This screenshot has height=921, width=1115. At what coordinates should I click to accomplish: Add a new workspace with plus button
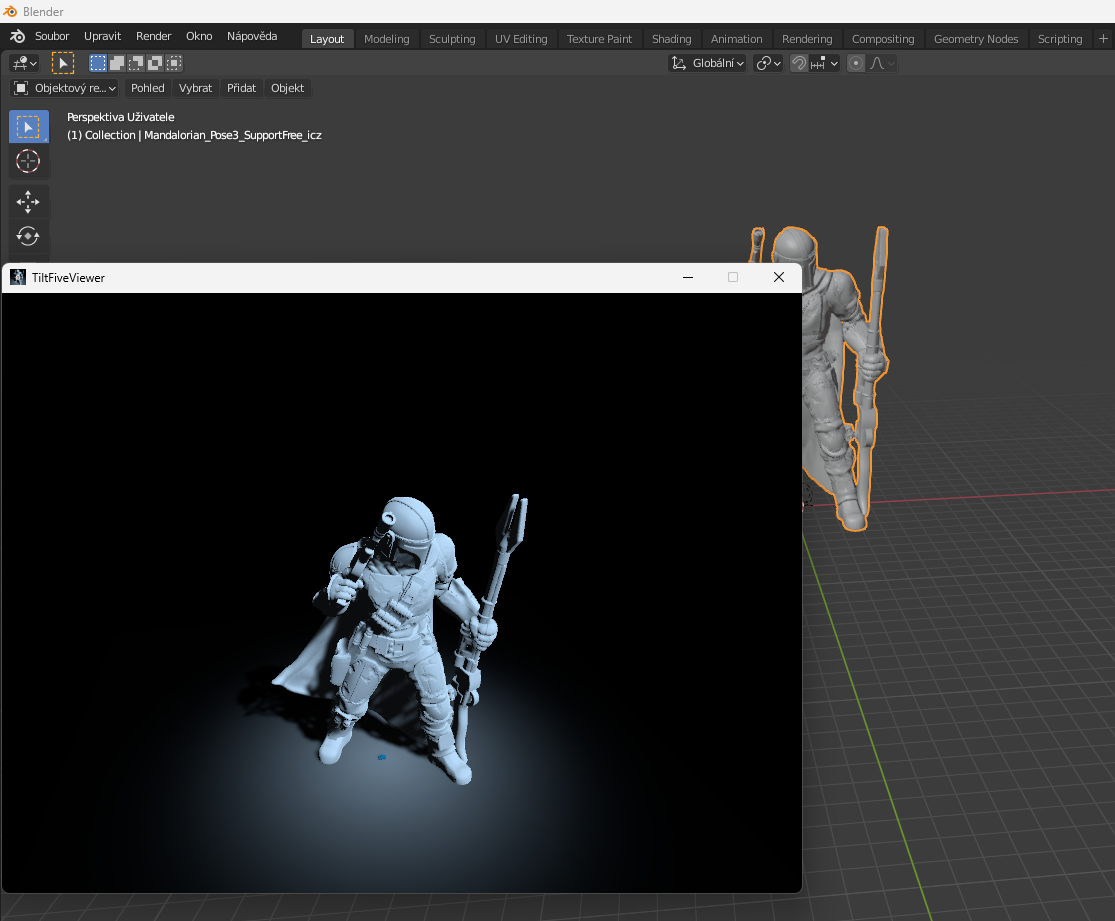click(1103, 39)
